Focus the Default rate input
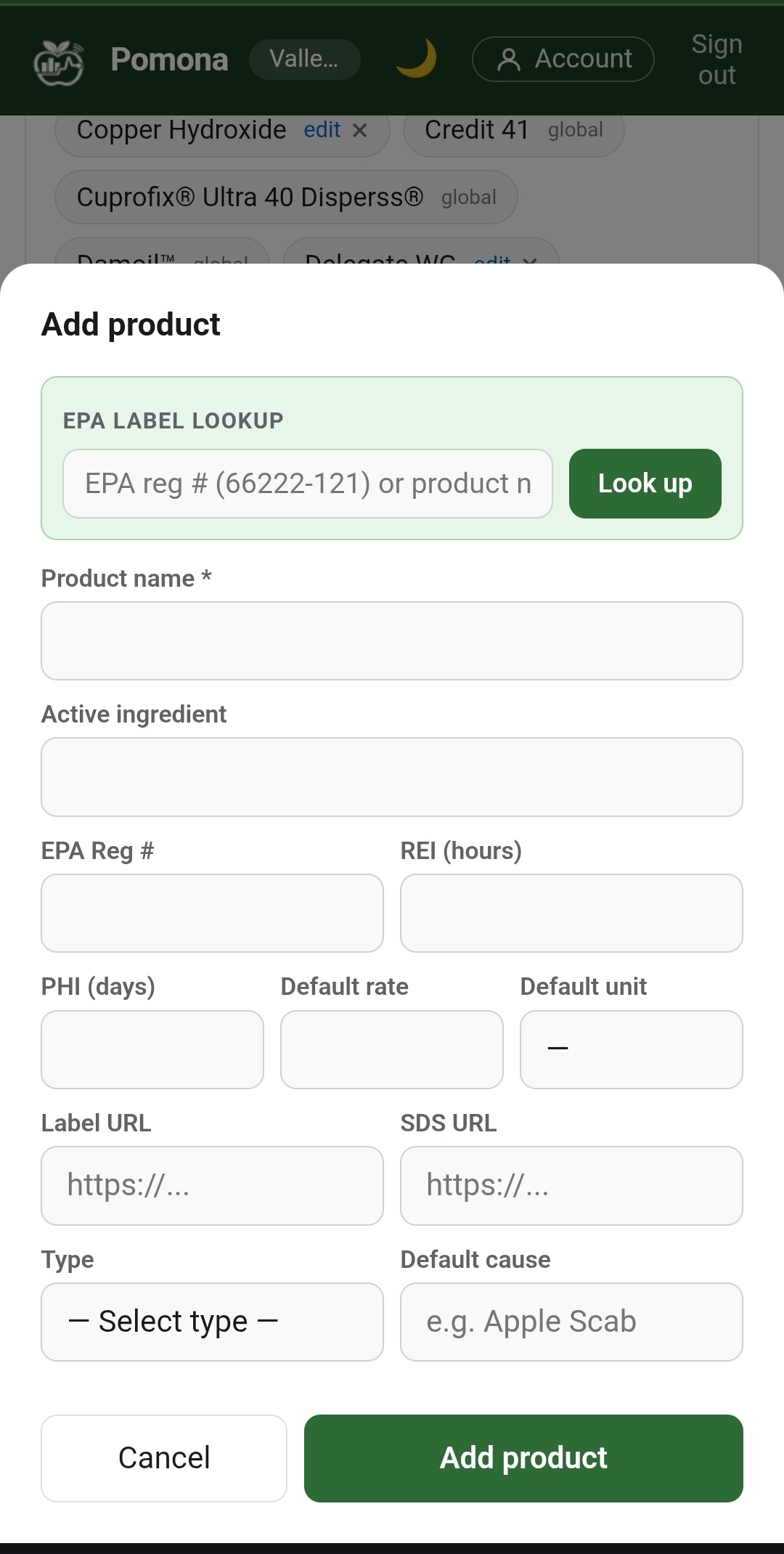The height and width of the screenshot is (1554, 784). pos(392,1049)
